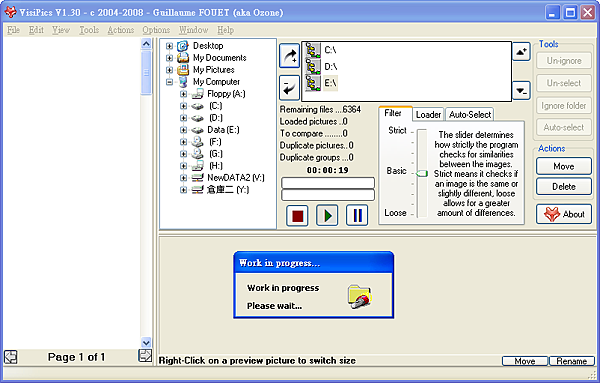The height and width of the screenshot is (383, 600).
Task: Pause the scan with blue pause button
Action: 357,215
